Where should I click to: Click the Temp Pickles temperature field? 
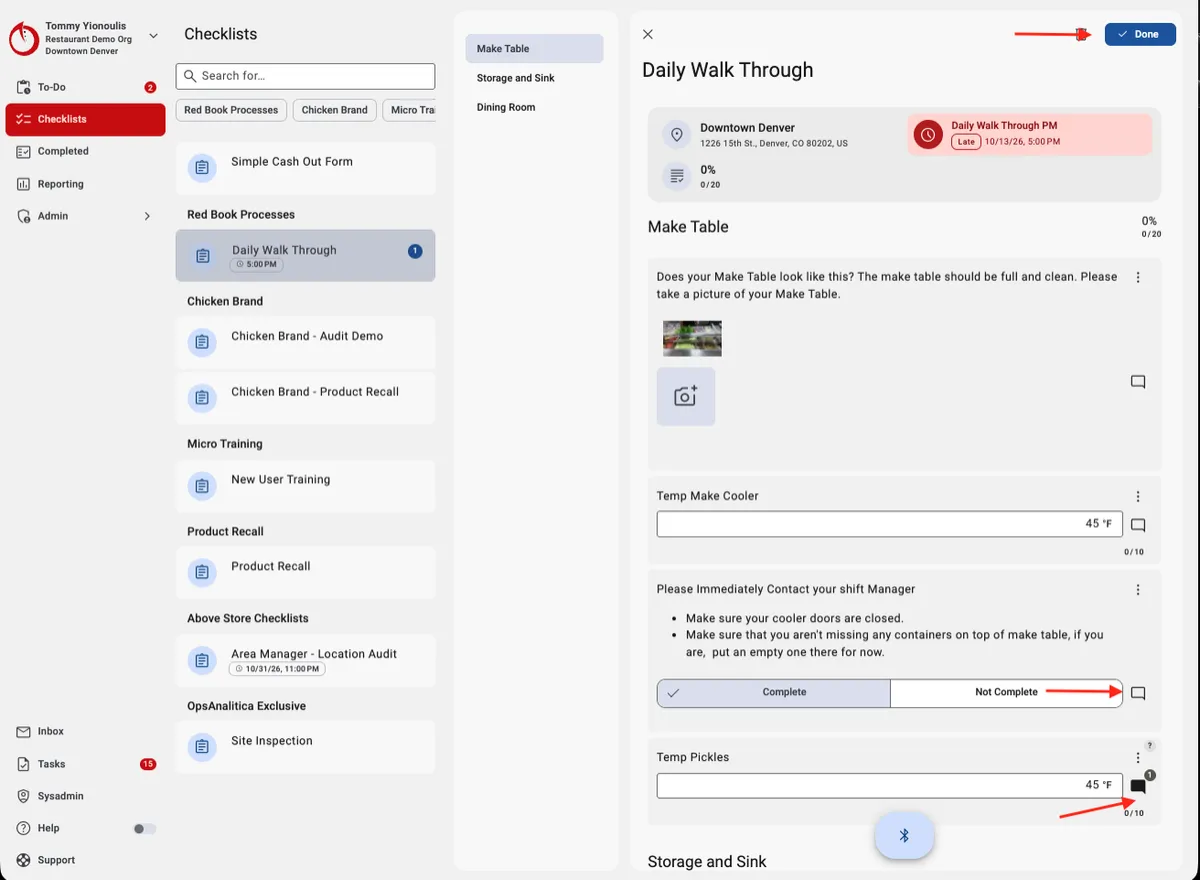tap(890, 785)
